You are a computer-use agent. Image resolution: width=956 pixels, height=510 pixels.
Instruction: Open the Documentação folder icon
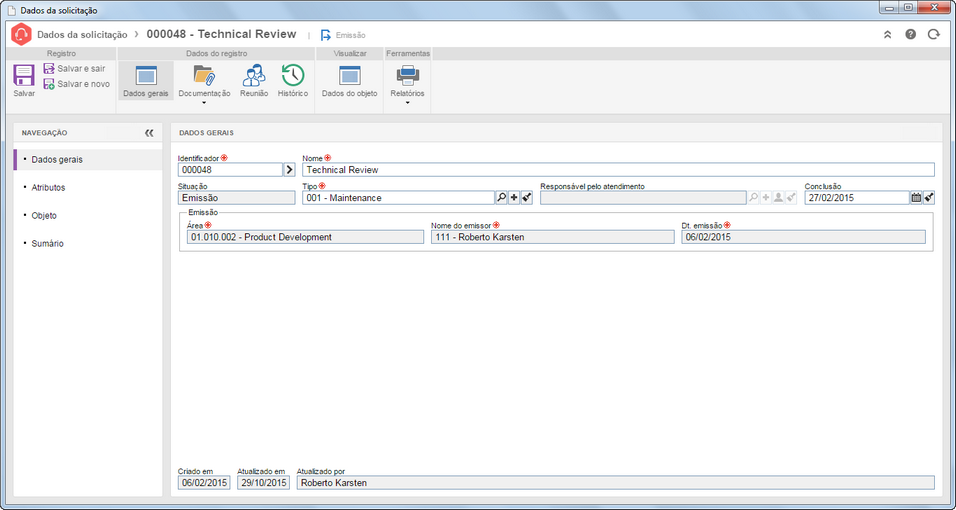204,76
